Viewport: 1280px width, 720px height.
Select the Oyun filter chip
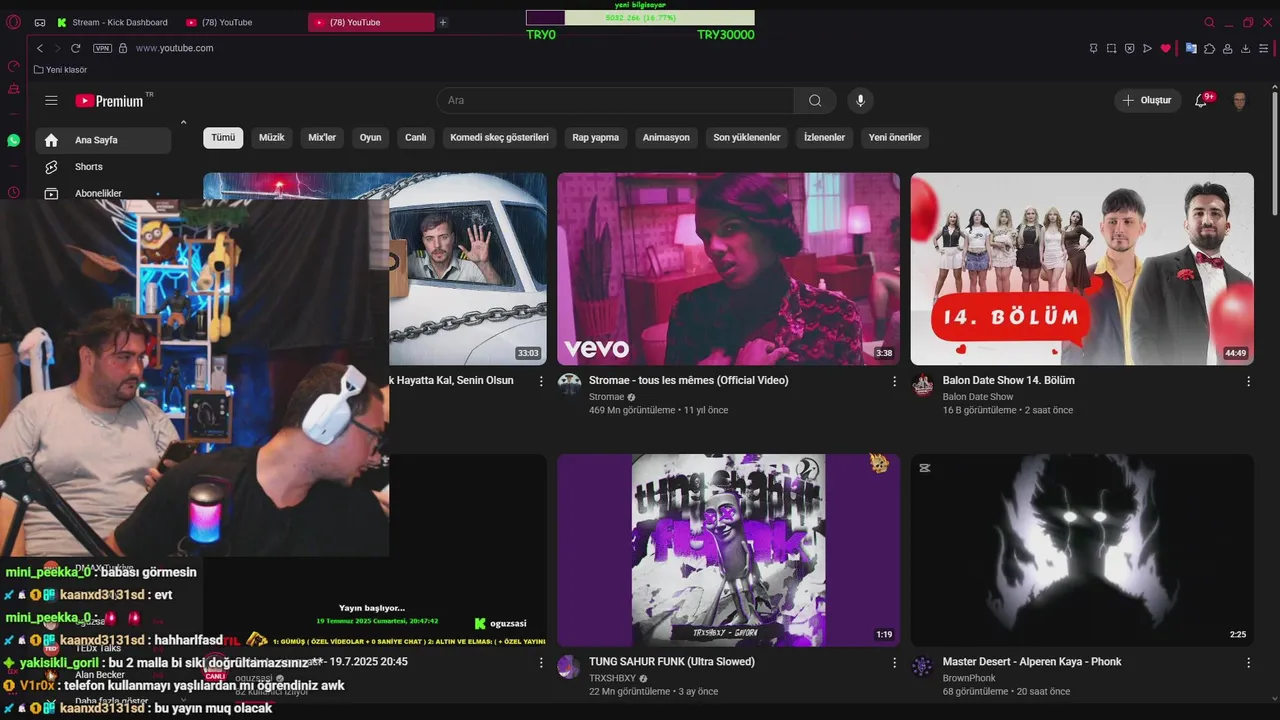(371, 137)
